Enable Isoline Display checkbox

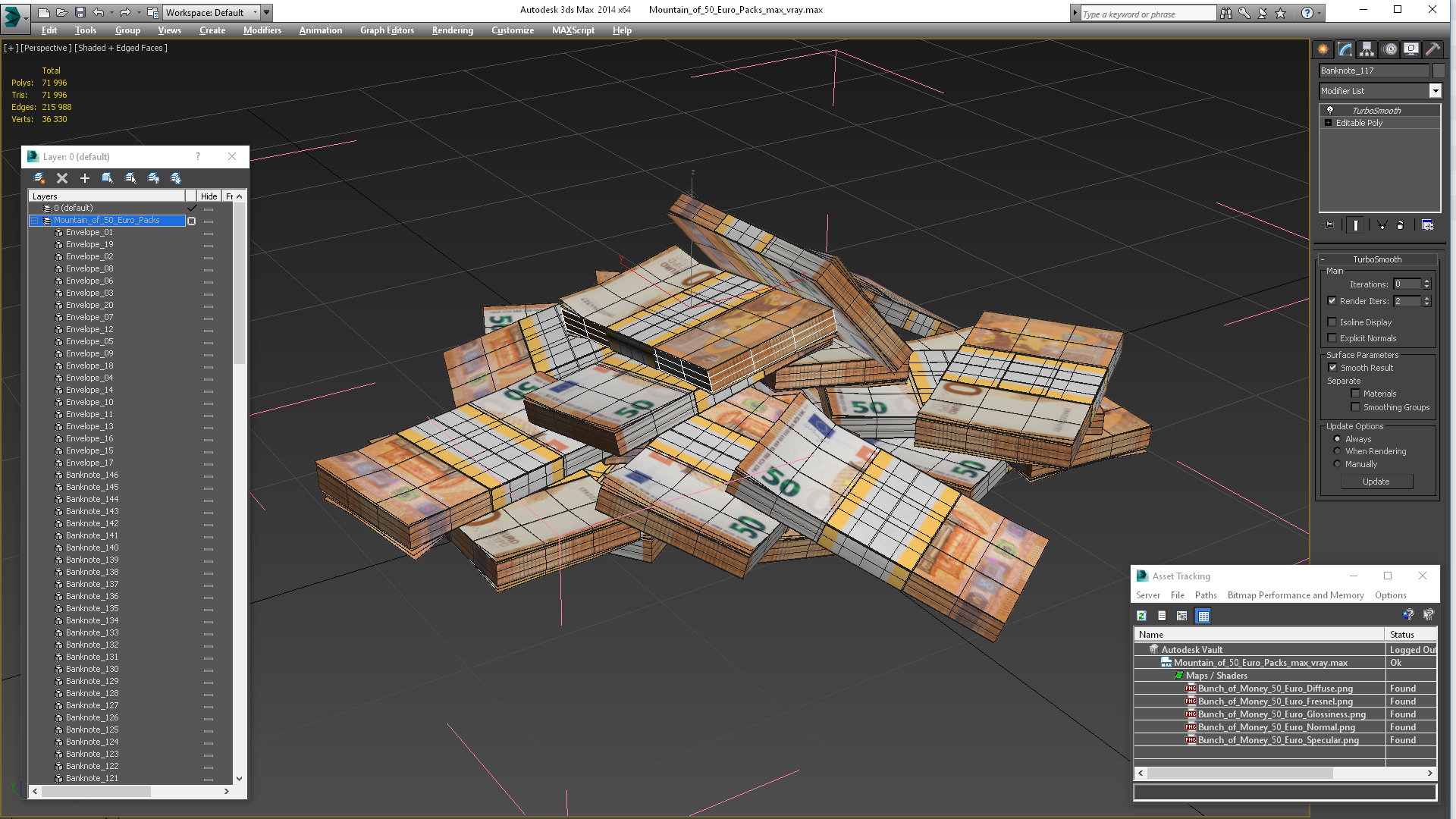(x=1332, y=322)
